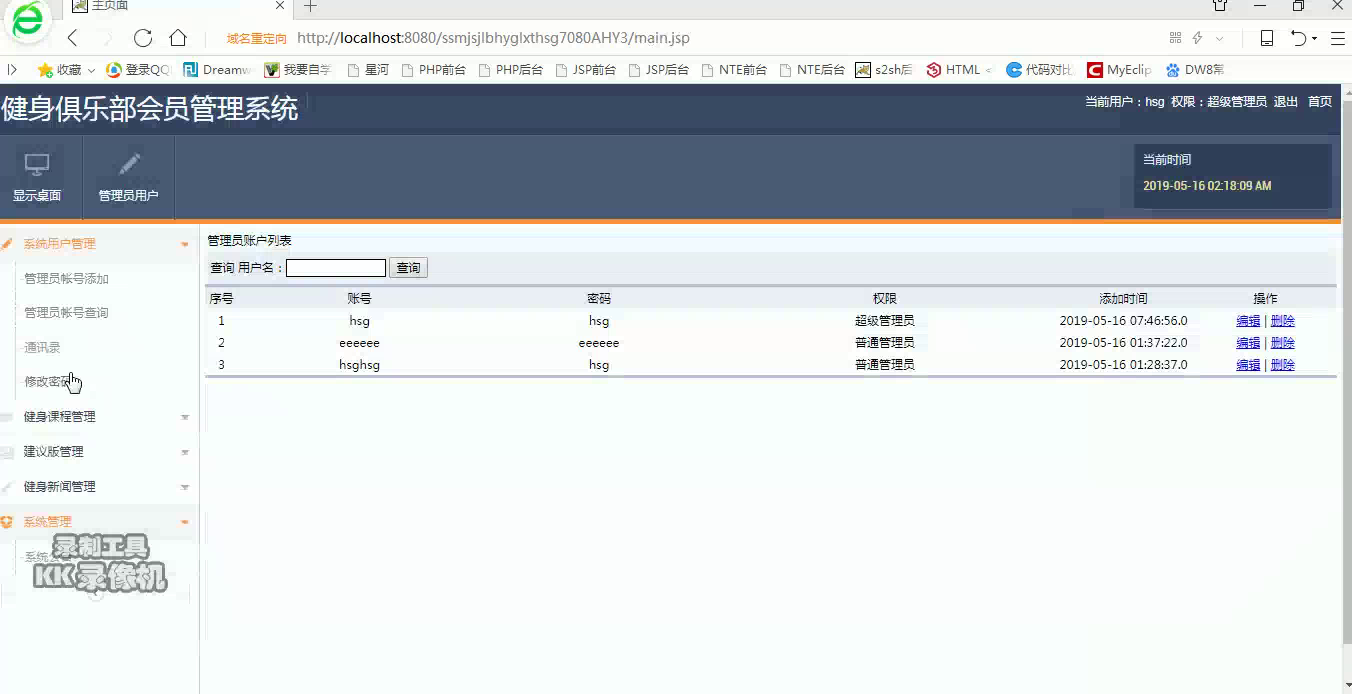Open the 星河 bookmark folder

click(x=367, y=70)
